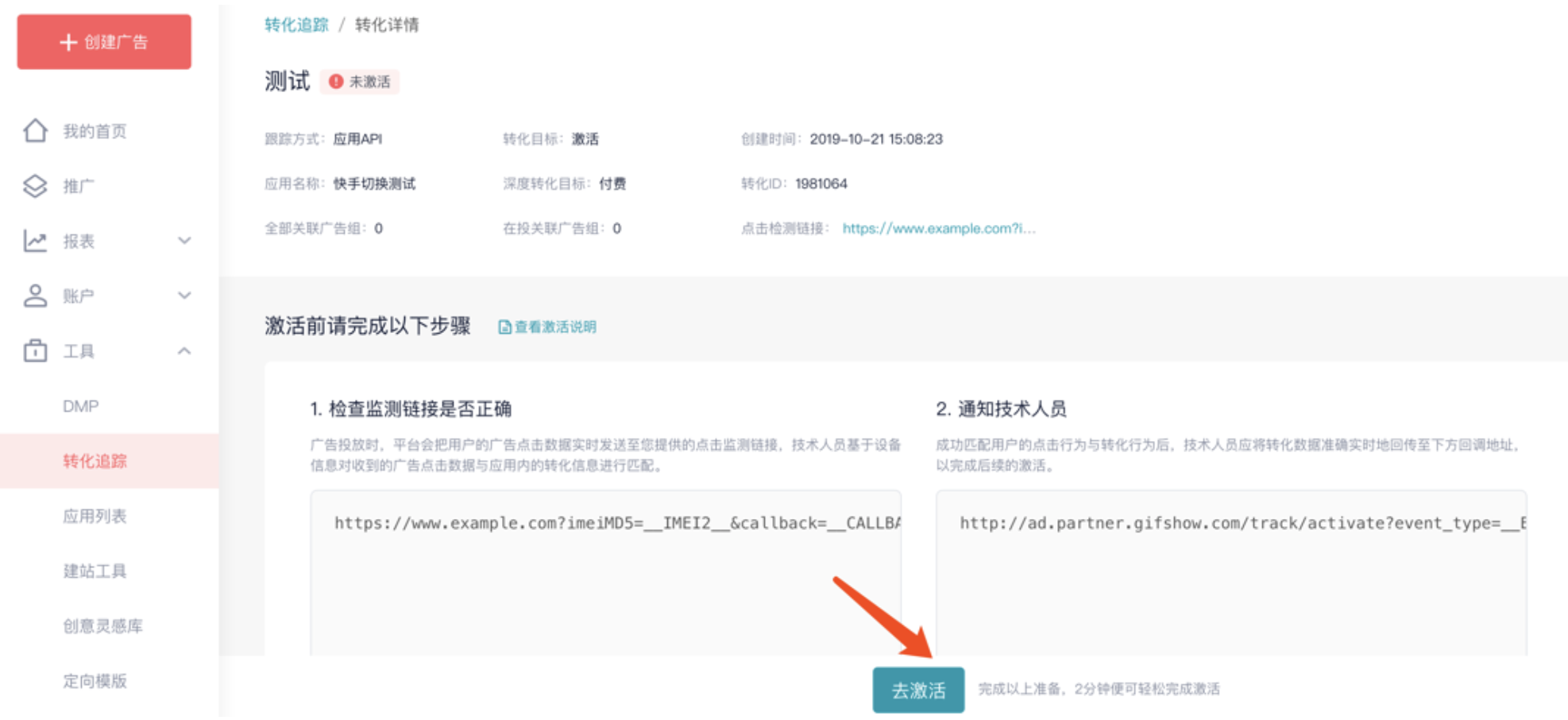Open DMP from the tools submenu

81,406
